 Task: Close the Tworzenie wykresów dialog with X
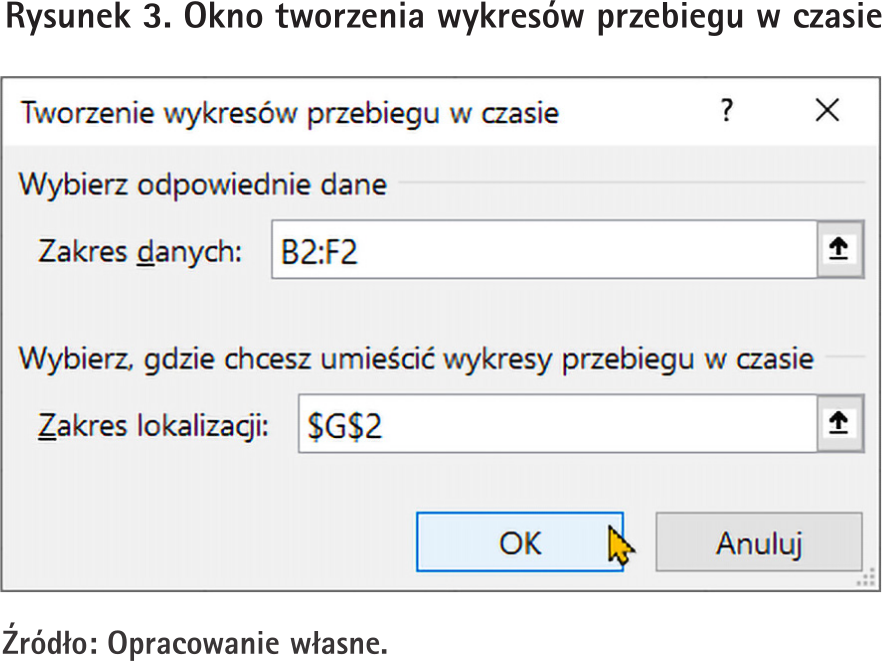click(827, 110)
